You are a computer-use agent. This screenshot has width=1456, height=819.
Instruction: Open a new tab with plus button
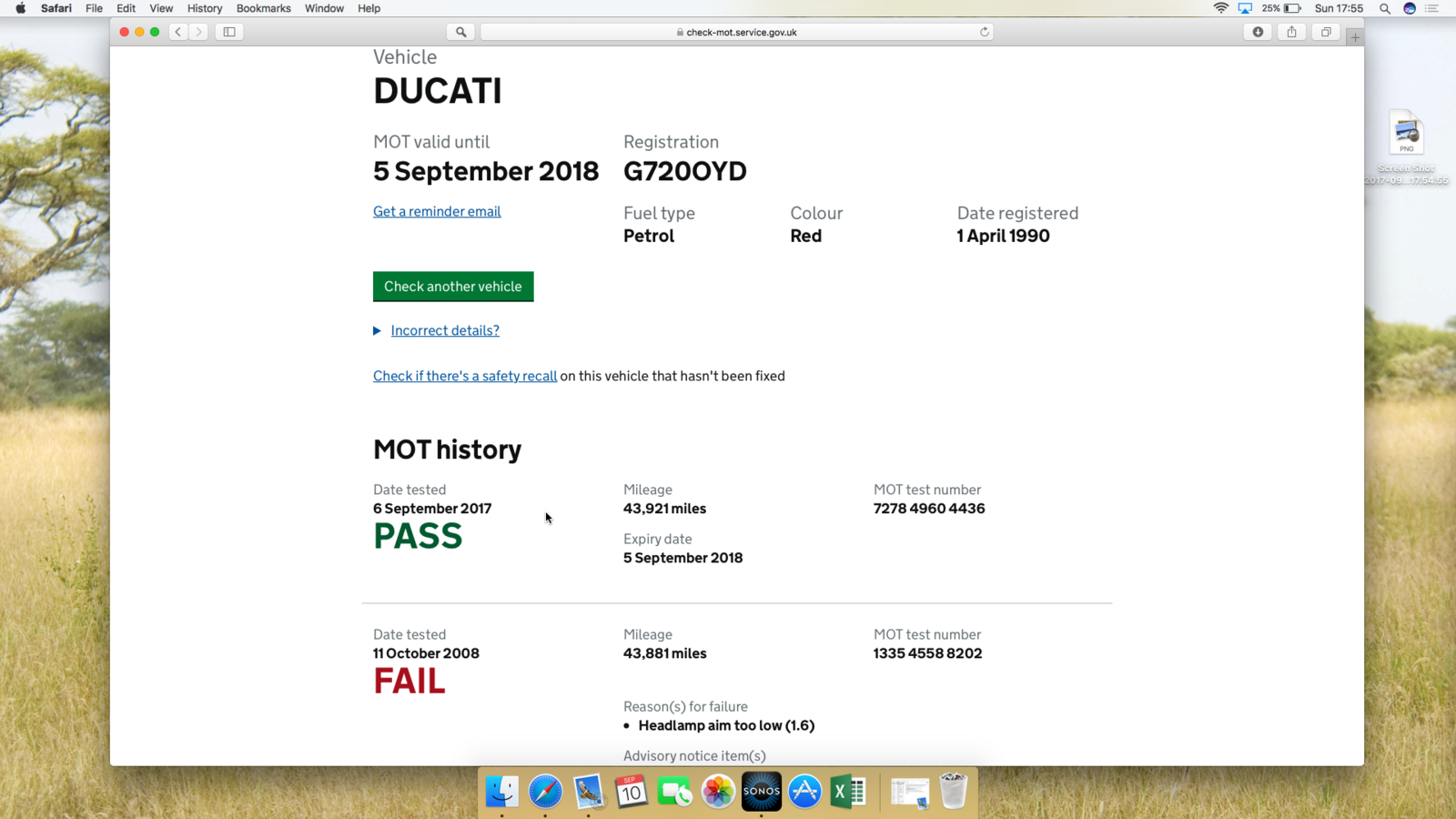coord(1355,37)
